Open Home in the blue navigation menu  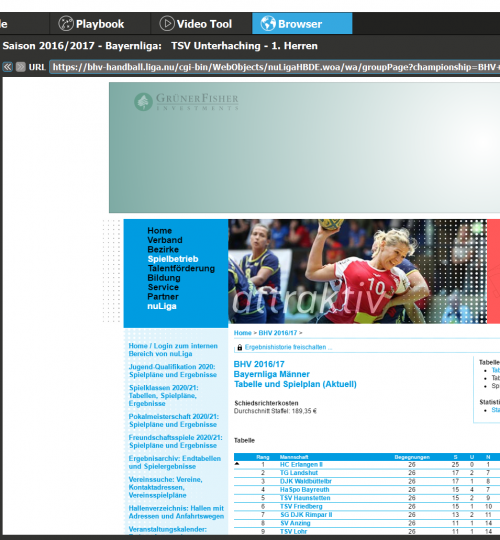(x=159, y=231)
